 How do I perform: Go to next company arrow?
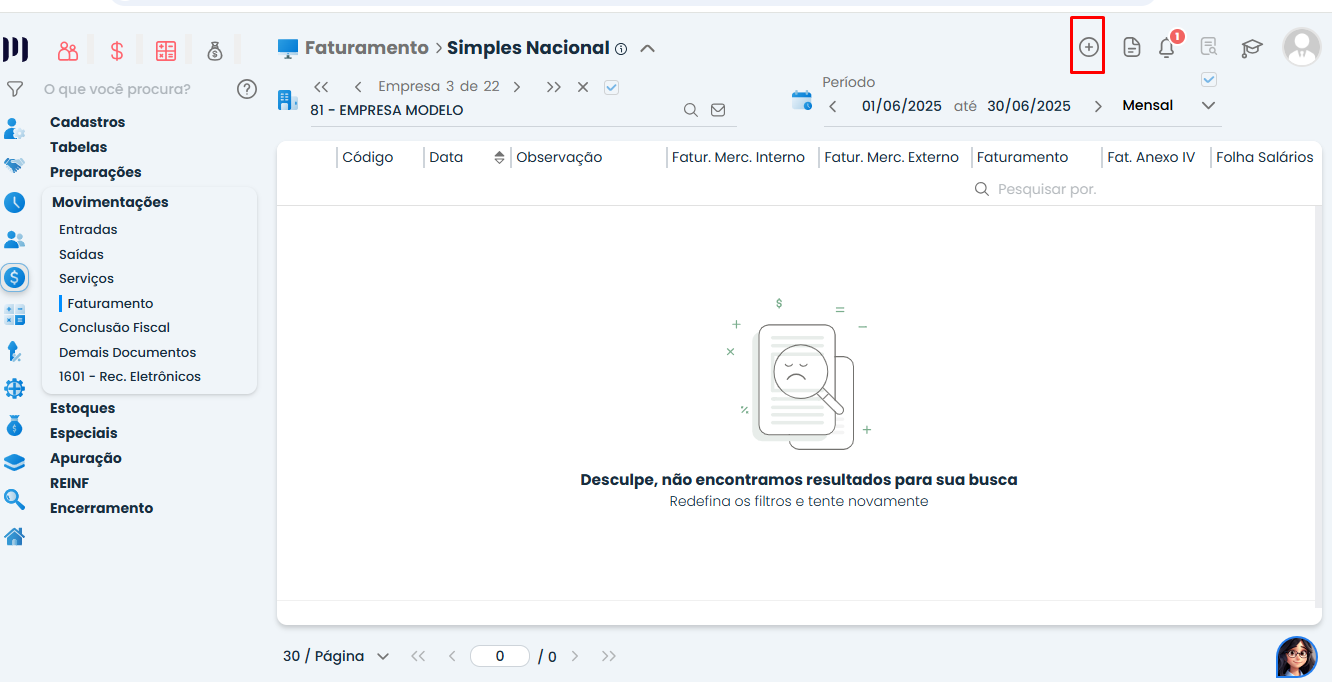coord(517,87)
